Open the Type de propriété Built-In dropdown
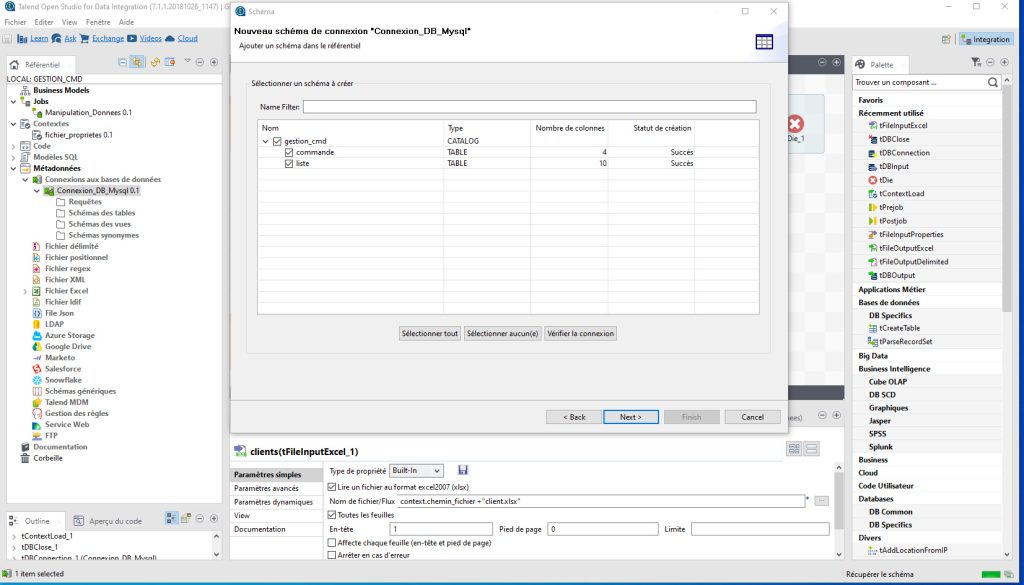The width and height of the screenshot is (1024, 585). [x=417, y=470]
